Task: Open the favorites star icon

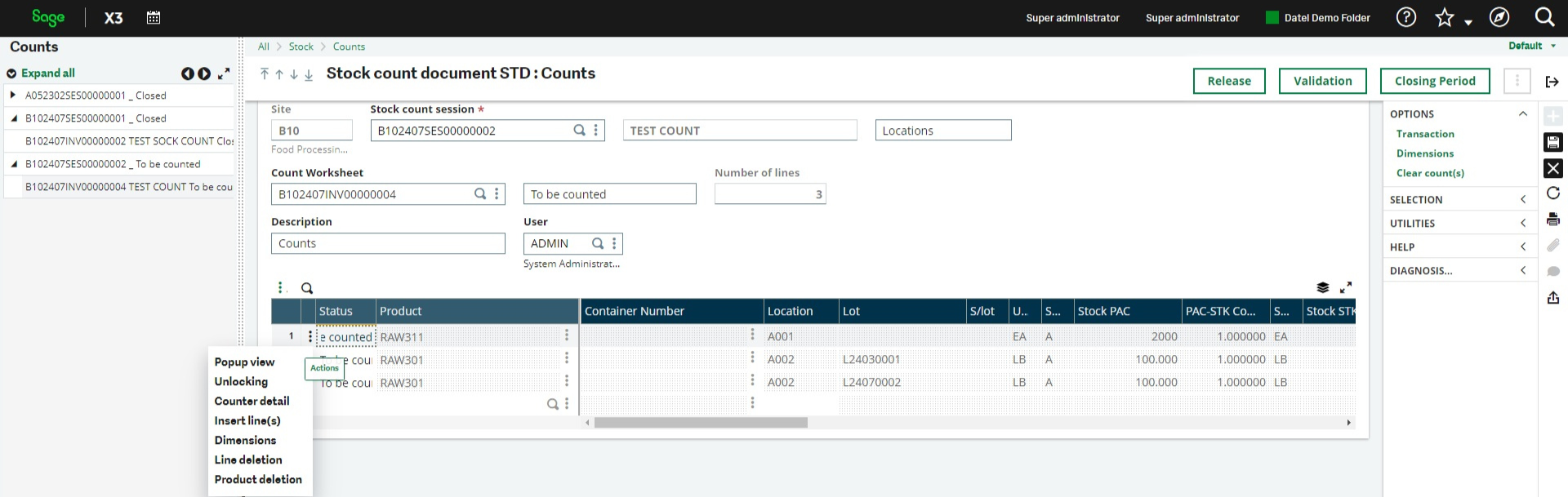Action: pos(1444,17)
